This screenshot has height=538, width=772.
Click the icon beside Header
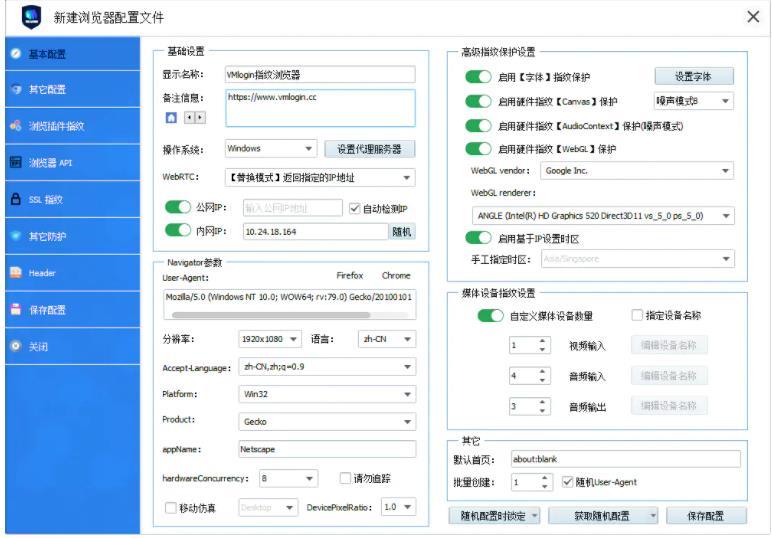pyautogui.click(x=16, y=272)
